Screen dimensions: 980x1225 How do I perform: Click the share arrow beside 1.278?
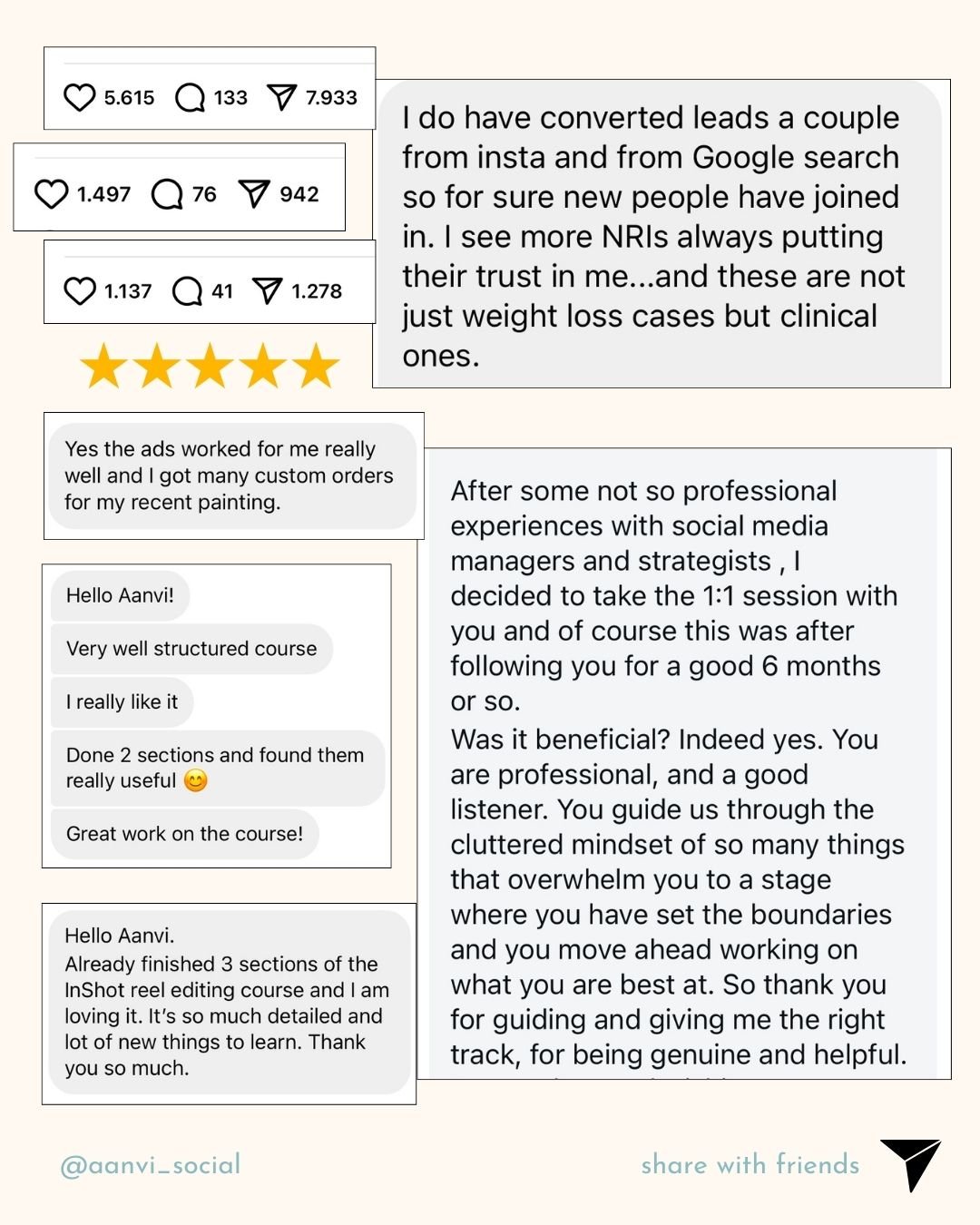[x=267, y=290]
